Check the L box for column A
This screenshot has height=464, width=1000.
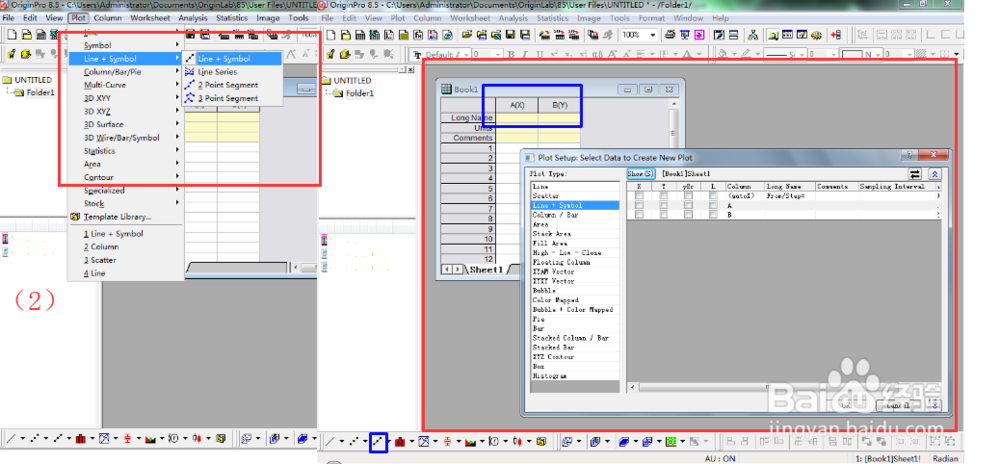[x=713, y=205]
